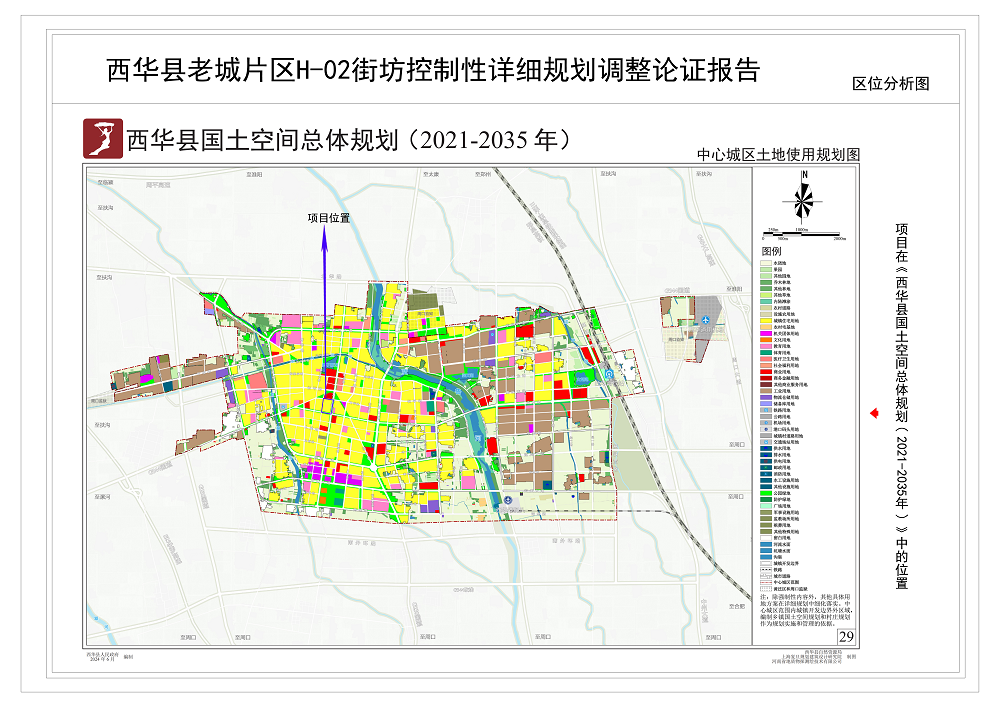The height and width of the screenshot is (707, 1000).
Task: Click the brown 工业用地 legend swatch
Action: (766, 391)
